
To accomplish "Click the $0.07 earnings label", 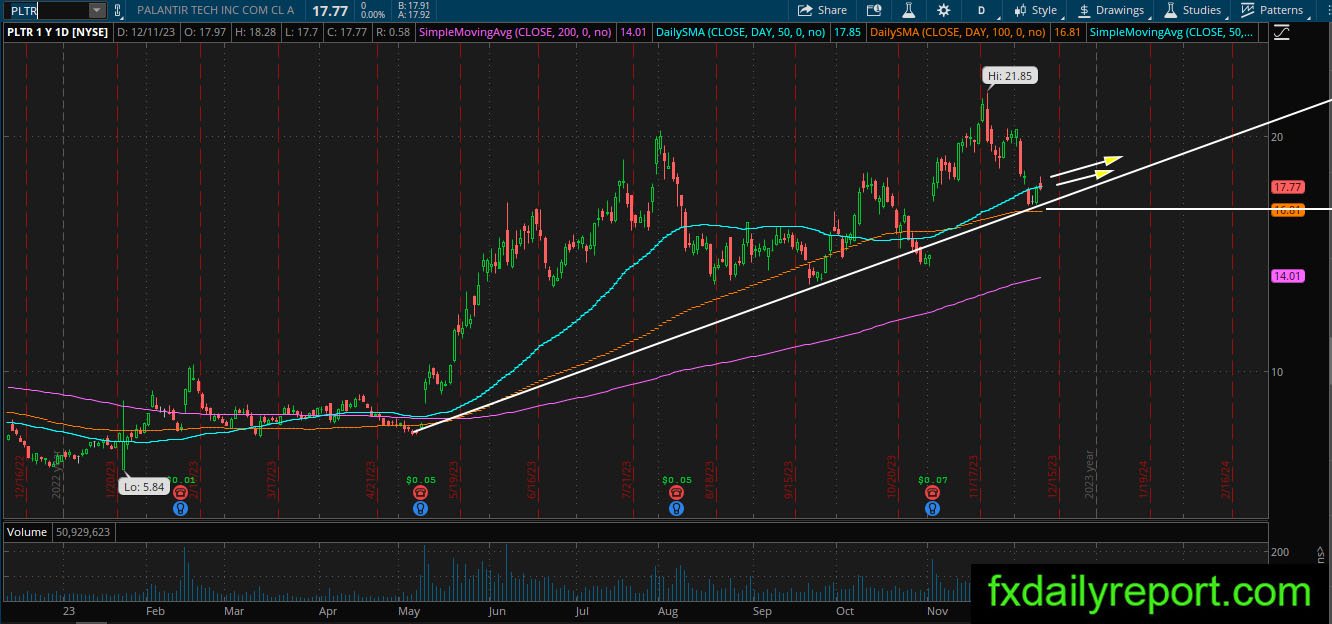I will point(932,481).
